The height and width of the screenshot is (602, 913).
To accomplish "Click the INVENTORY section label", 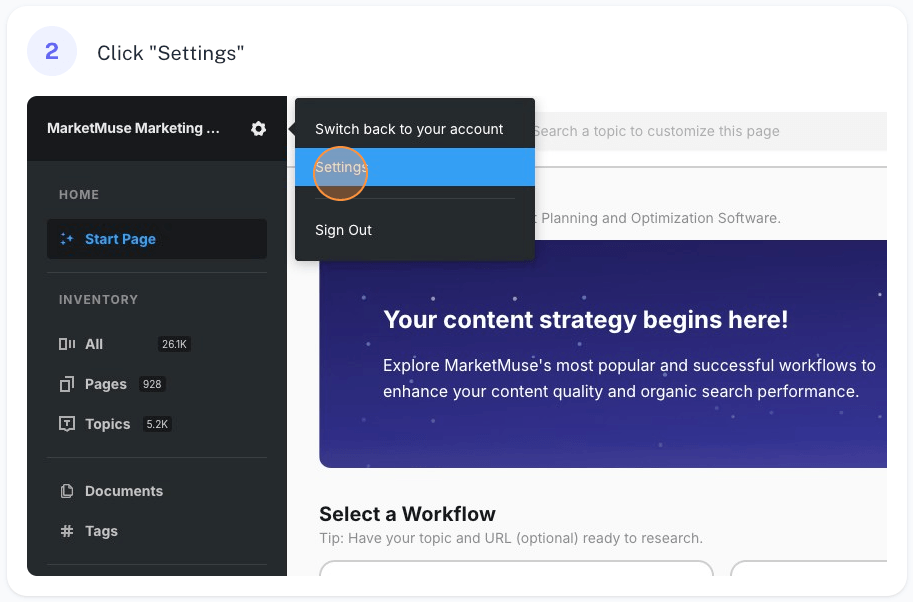I will pyautogui.click(x=98, y=300).
